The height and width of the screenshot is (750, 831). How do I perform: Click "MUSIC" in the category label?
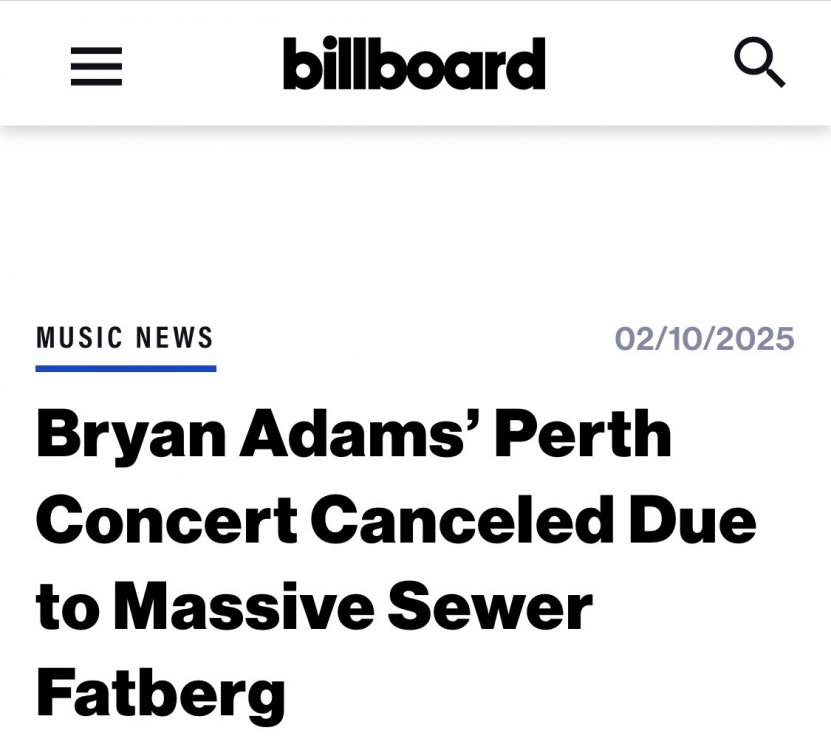(78, 338)
